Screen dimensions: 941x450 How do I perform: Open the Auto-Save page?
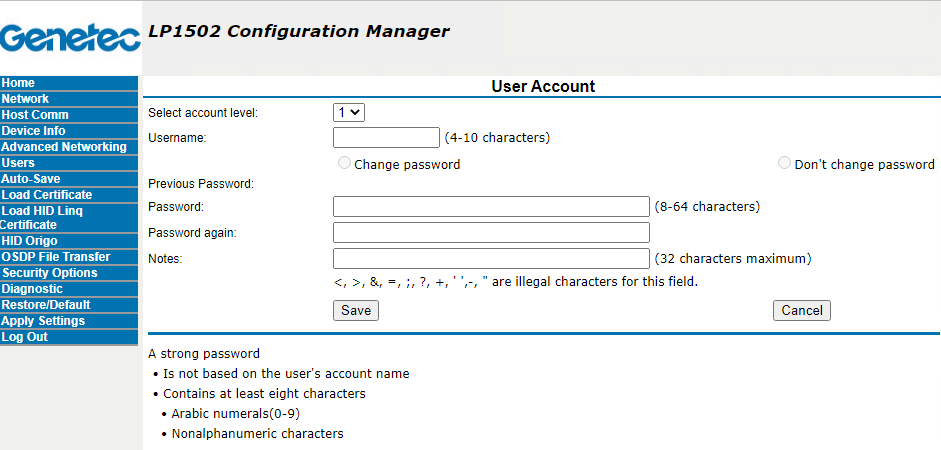[69, 179]
